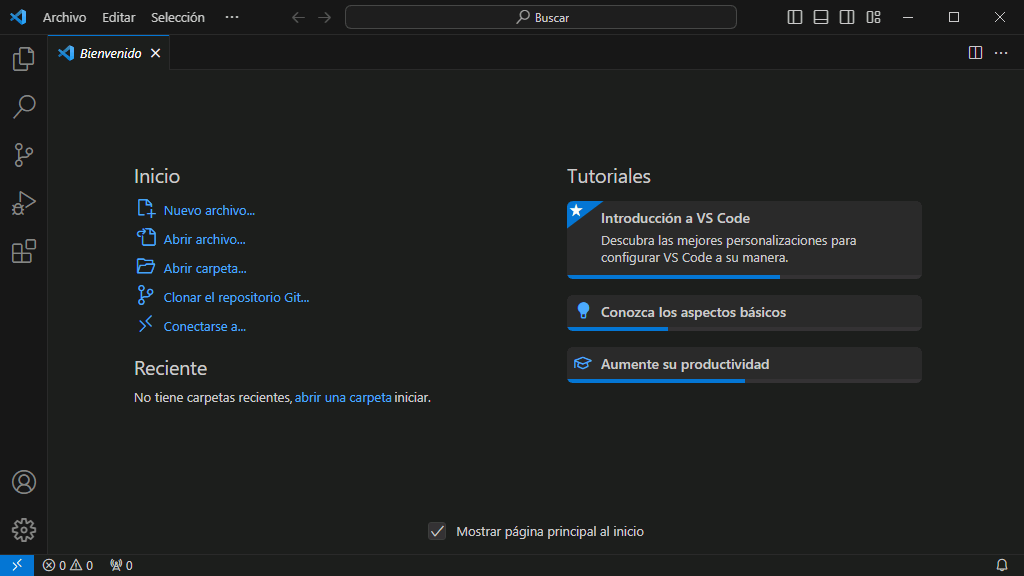Expand the overflow menu ellipsis in menu bar
Screen dimensions: 1024x576
click(x=232, y=17)
